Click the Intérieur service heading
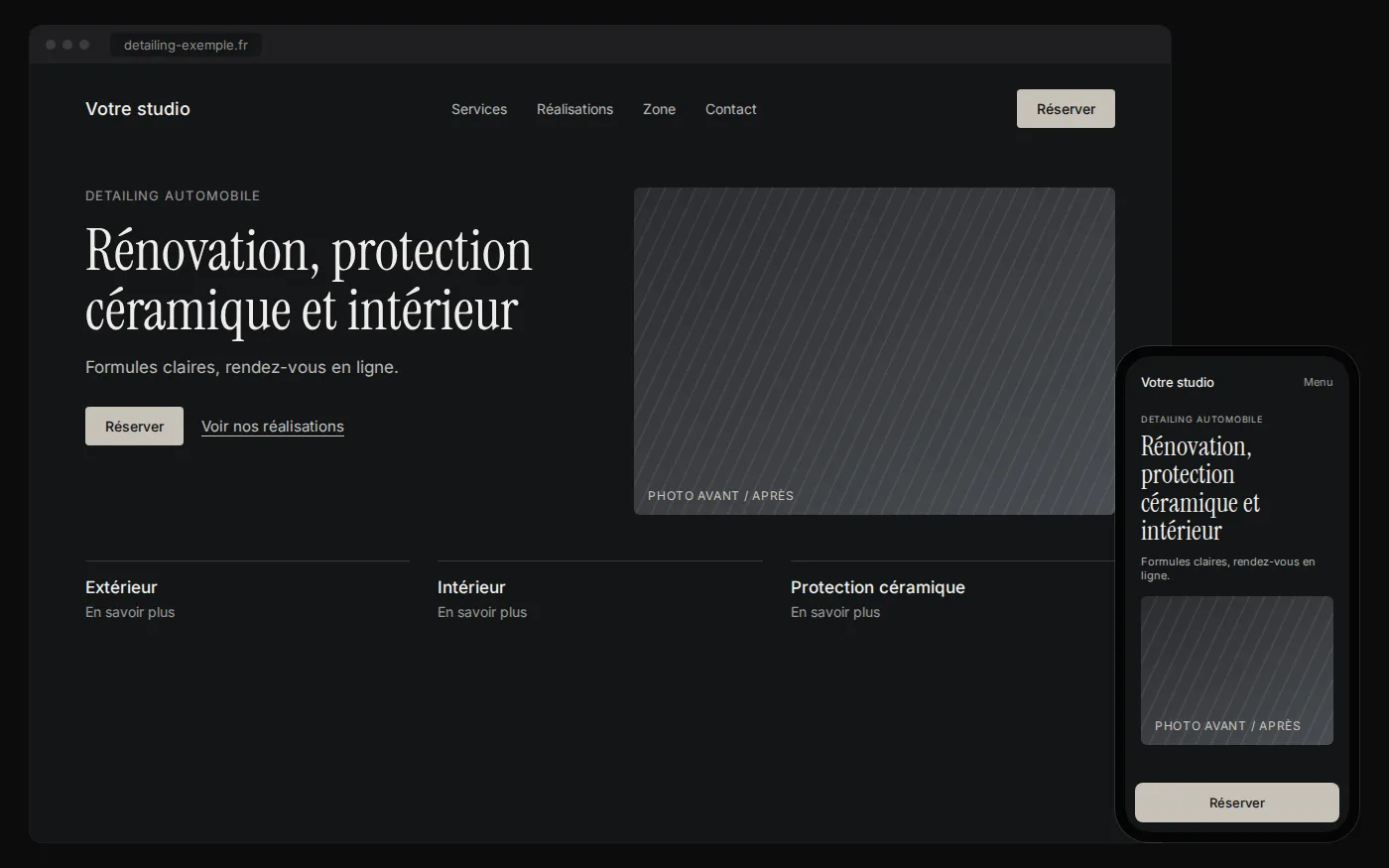This screenshot has width=1389, height=868. coord(471,587)
